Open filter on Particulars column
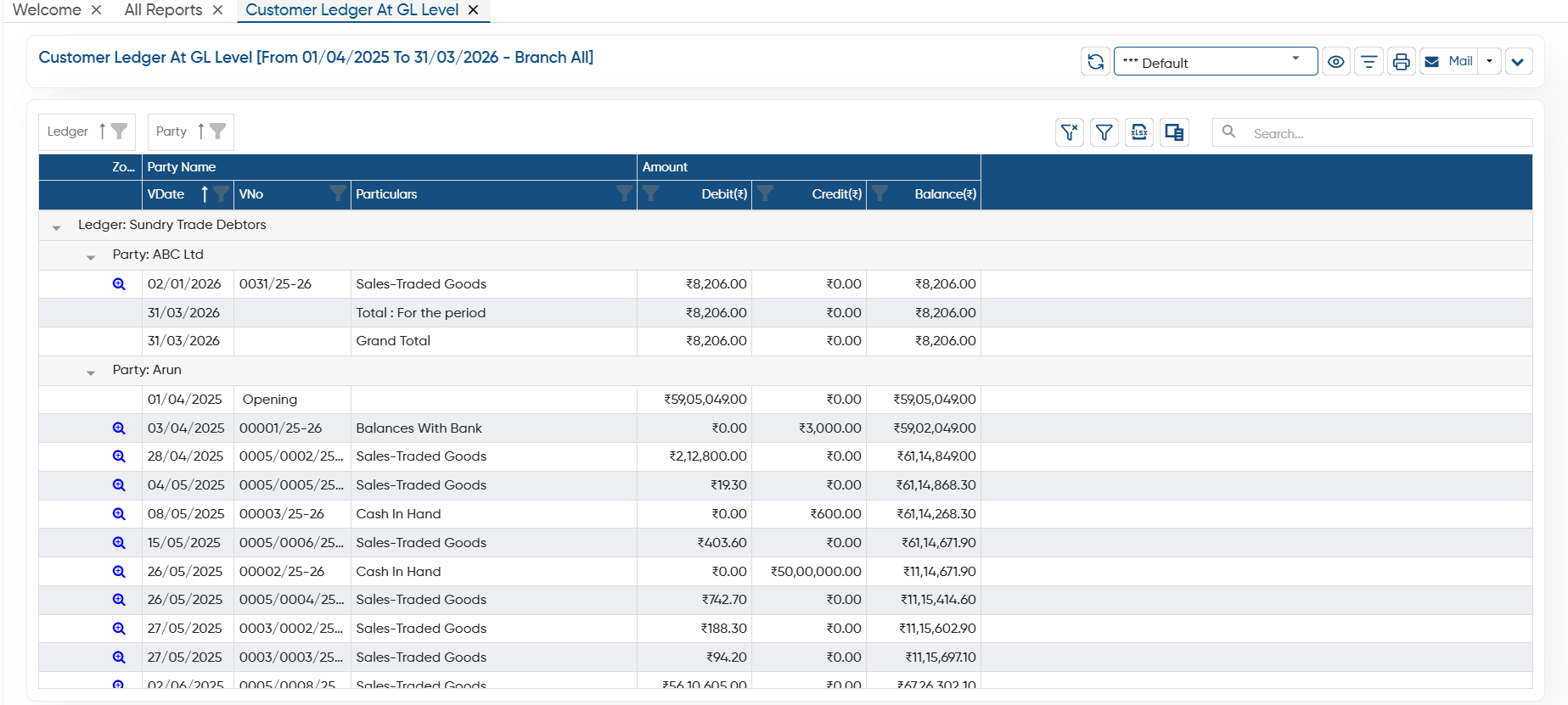 (x=625, y=194)
